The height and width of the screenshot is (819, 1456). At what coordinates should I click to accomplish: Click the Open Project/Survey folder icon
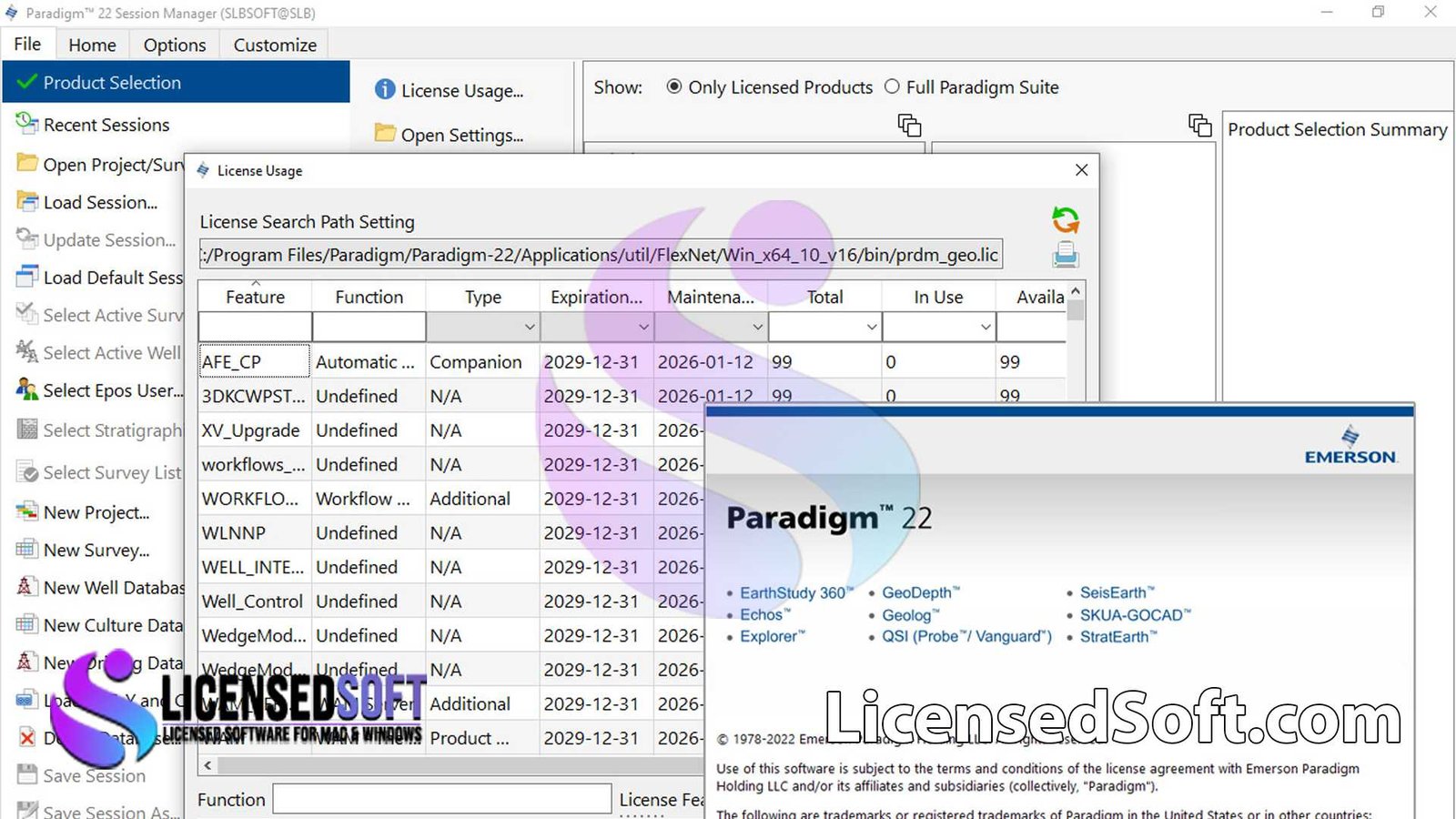pyautogui.click(x=27, y=163)
